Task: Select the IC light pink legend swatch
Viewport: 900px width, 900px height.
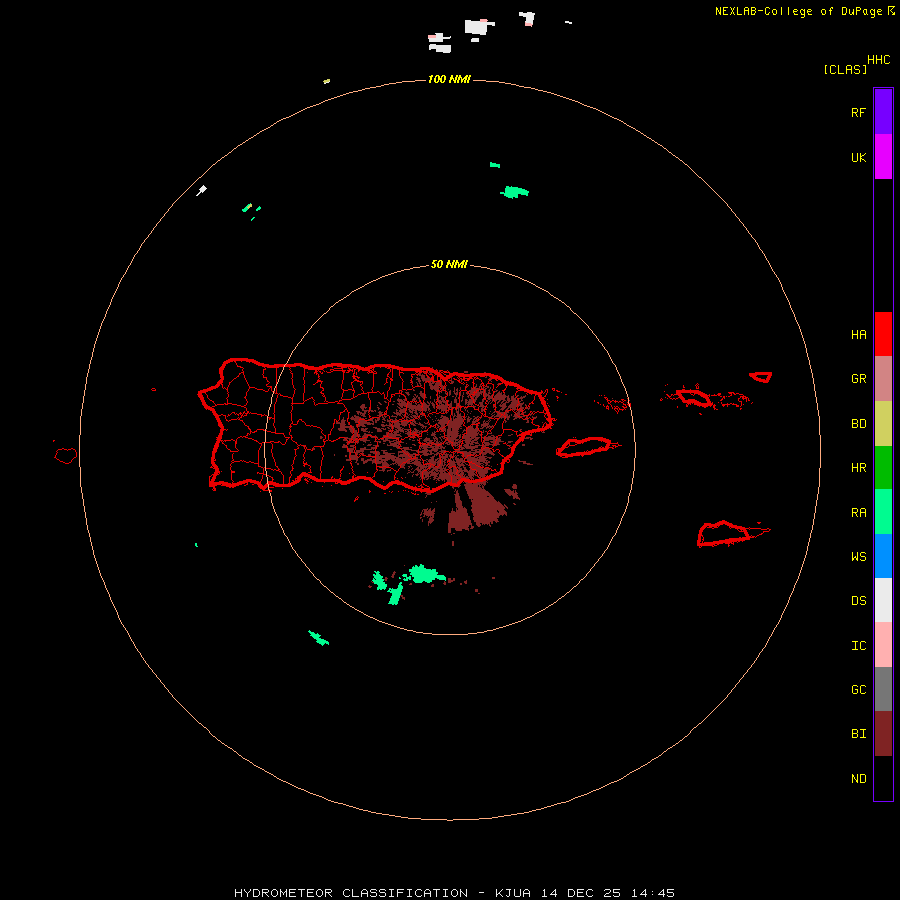Action: [883, 645]
